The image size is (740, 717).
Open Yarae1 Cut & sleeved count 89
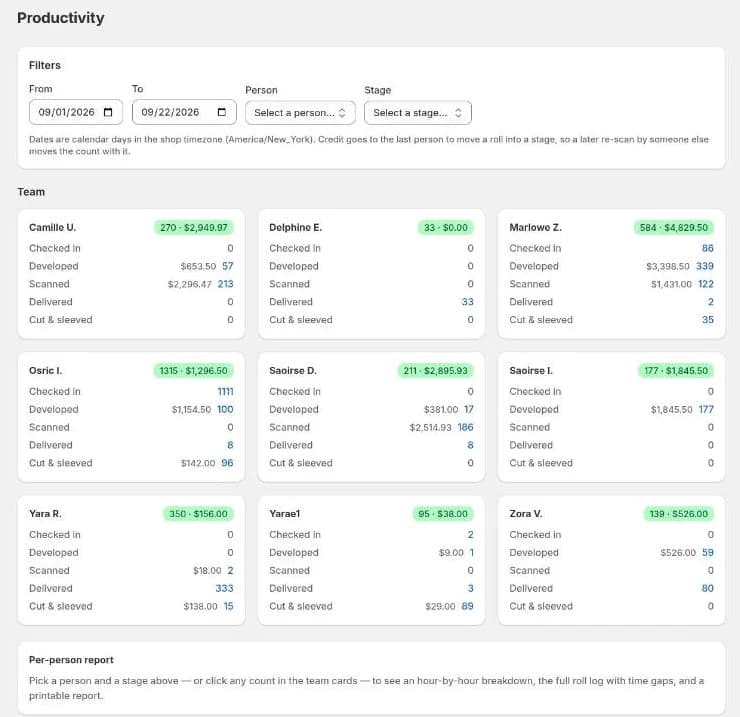467,607
